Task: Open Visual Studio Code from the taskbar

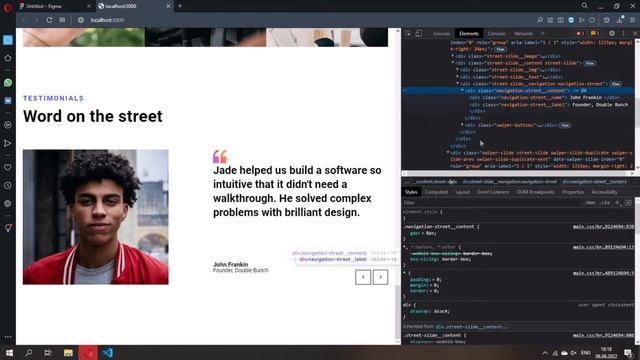Action: (108, 353)
